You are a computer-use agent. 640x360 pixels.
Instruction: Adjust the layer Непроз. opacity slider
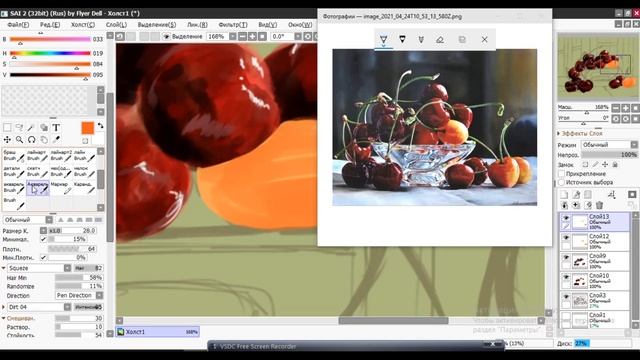point(609,155)
